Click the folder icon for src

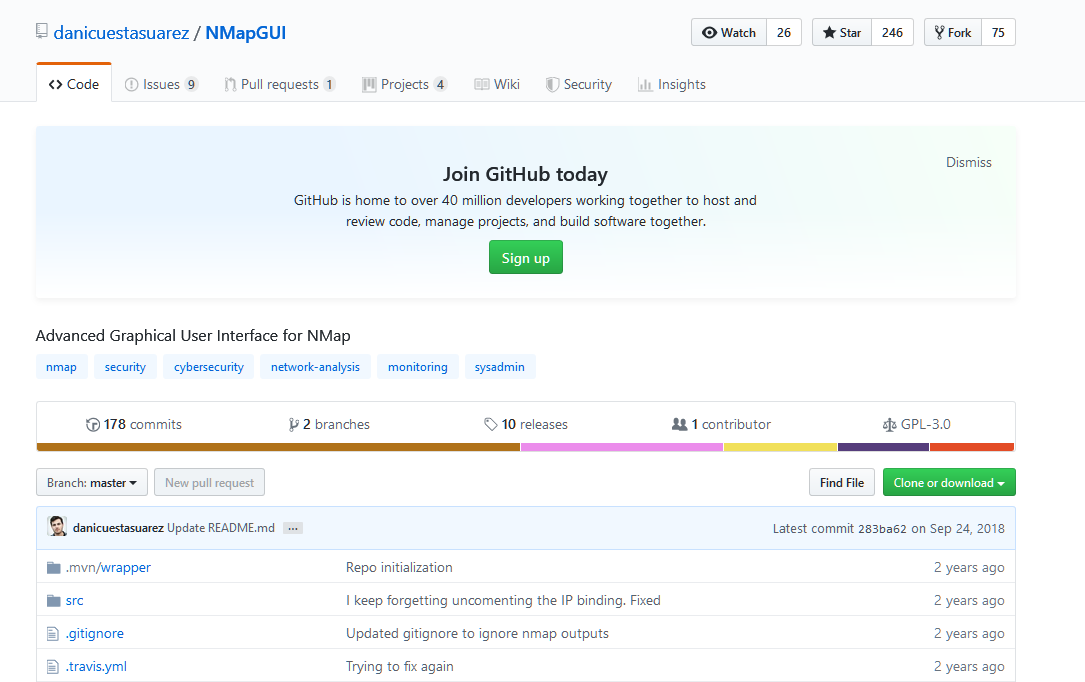pyautogui.click(x=53, y=600)
